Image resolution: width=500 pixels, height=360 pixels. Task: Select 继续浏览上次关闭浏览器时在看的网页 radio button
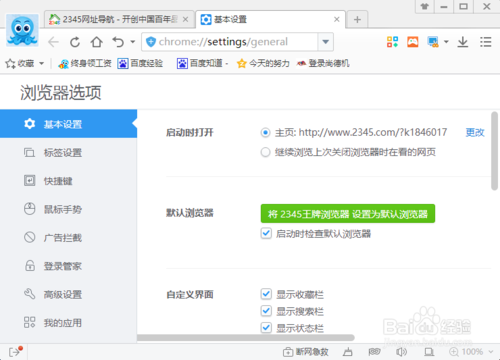coord(265,152)
